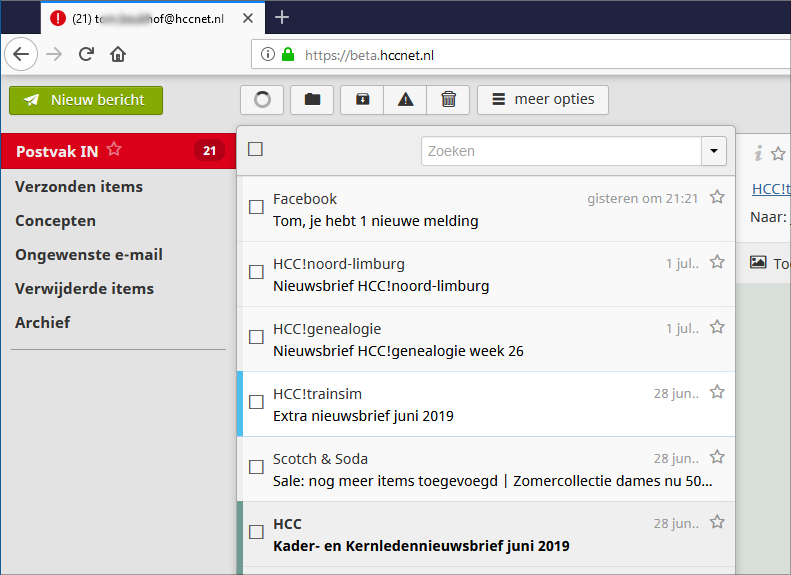791x575 pixels.
Task: Open 'Kader- en Kernledennieuwsbrief juni 2019'
Action: point(421,546)
